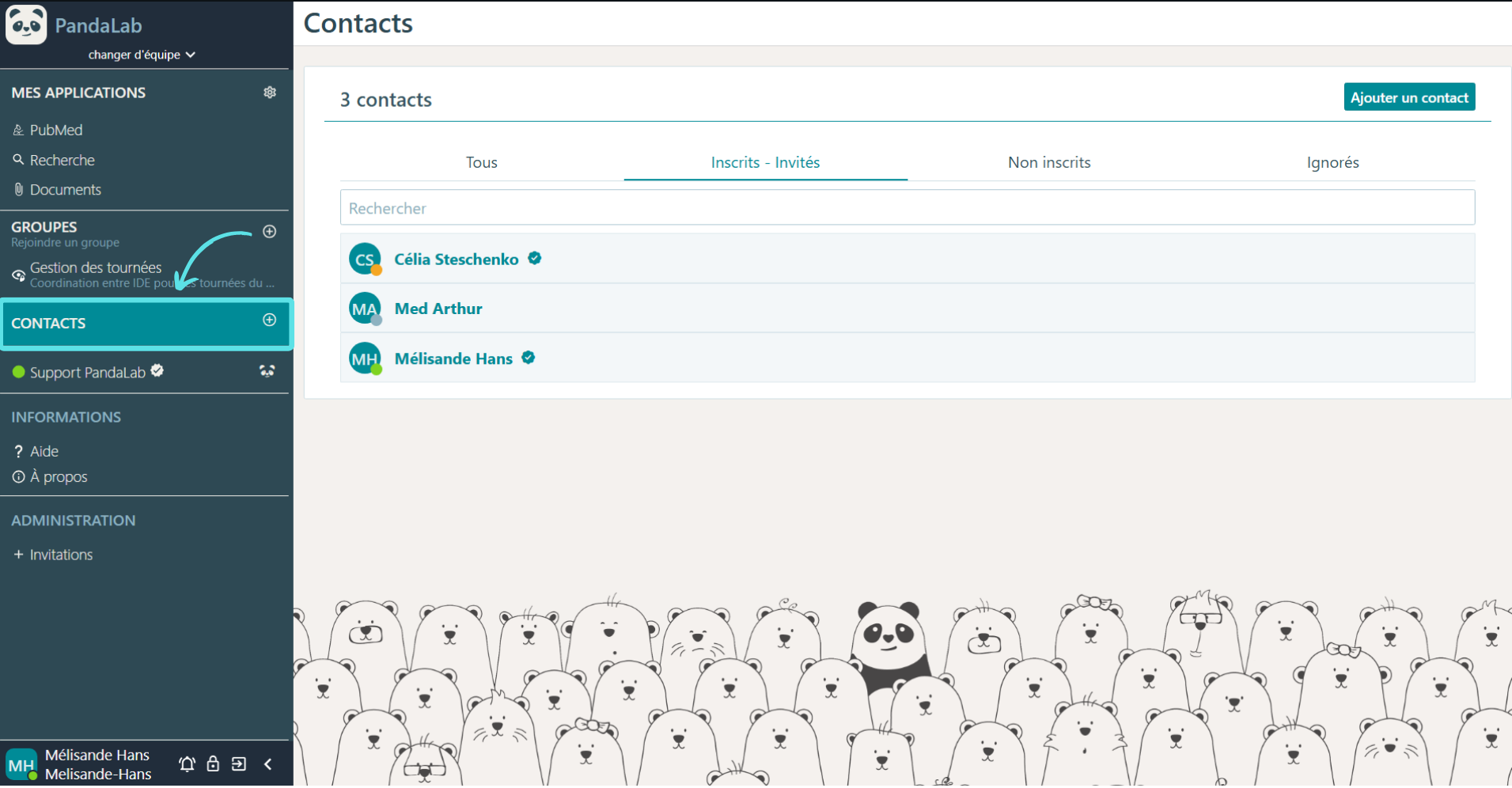Open Support PandaLab conversation
The image size is (1512, 788).
88,373
